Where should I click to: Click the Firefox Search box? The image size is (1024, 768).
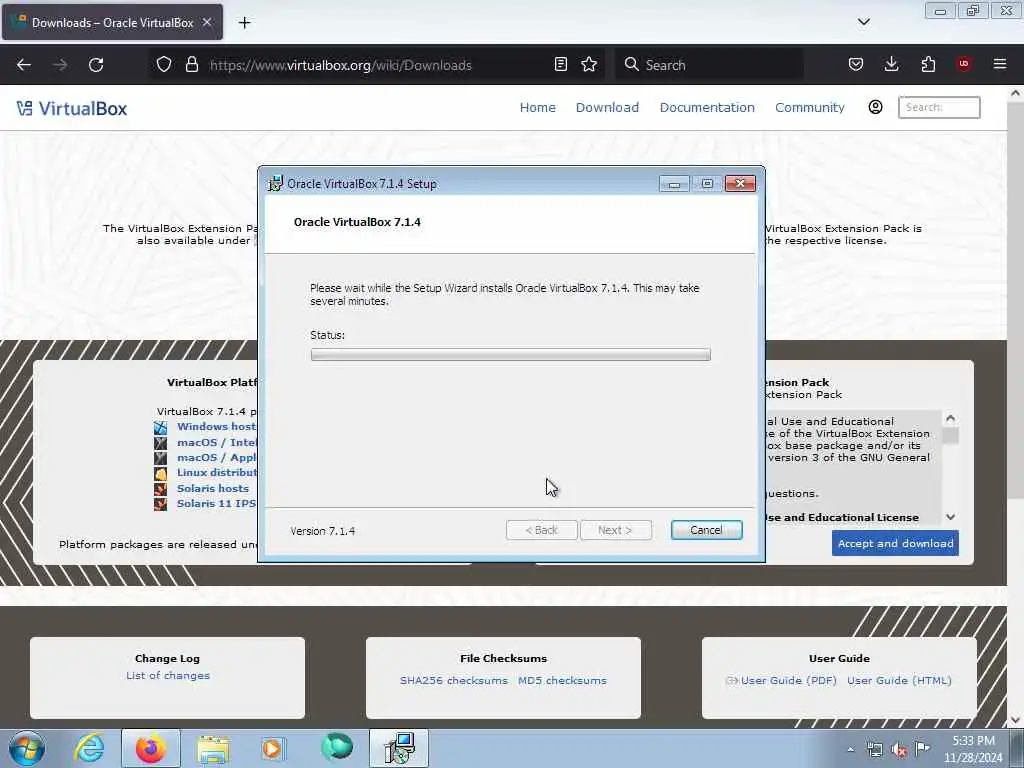tap(709, 65)
